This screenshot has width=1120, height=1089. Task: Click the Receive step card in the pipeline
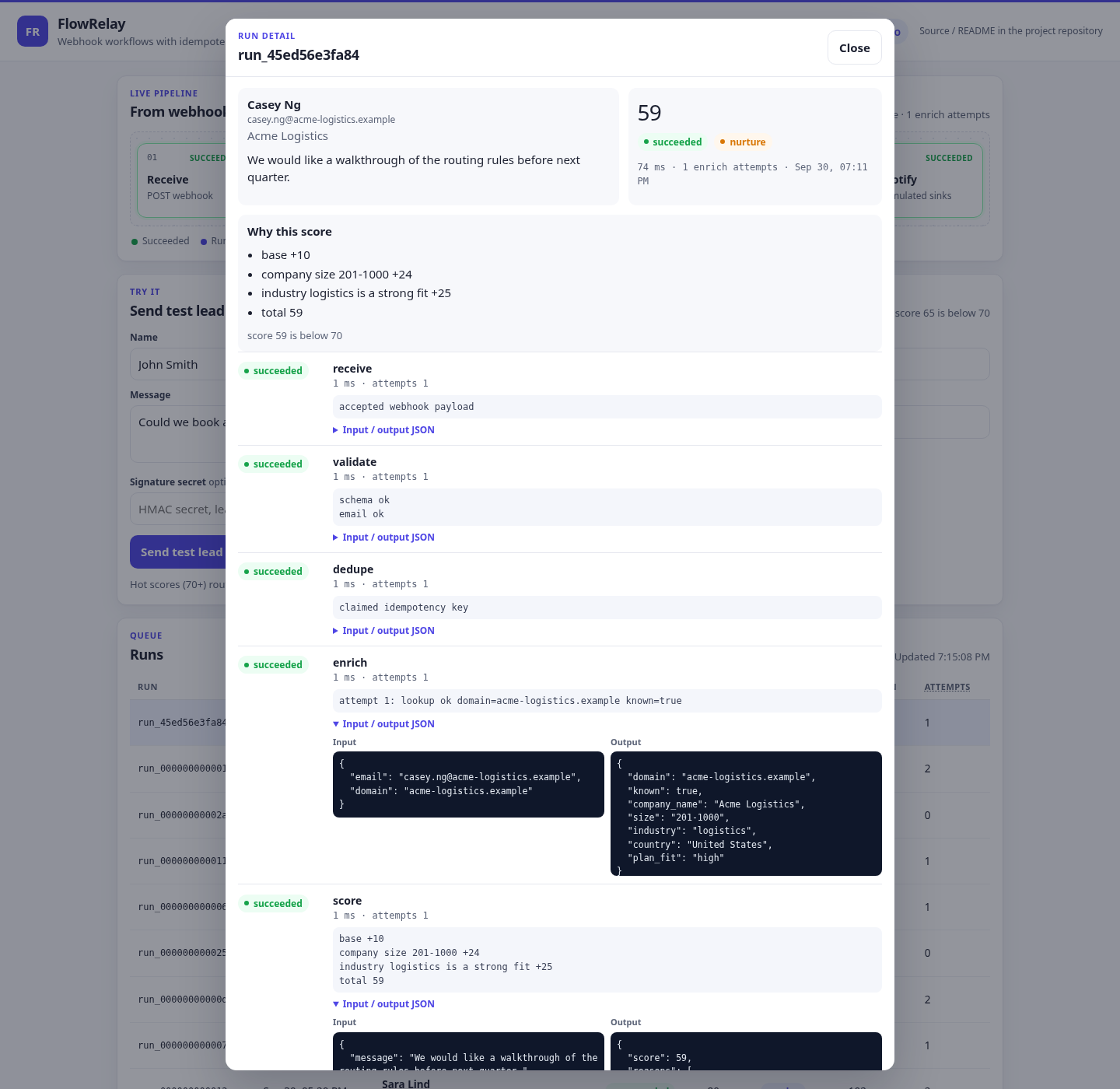tap(181, 180)
